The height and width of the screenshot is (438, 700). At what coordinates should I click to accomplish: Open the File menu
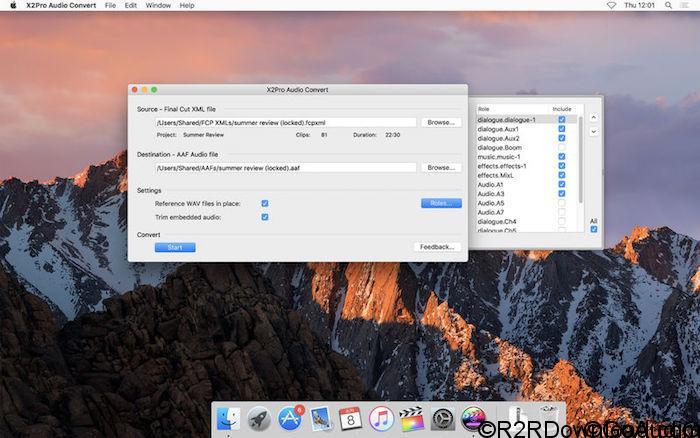tap(110, 5)
